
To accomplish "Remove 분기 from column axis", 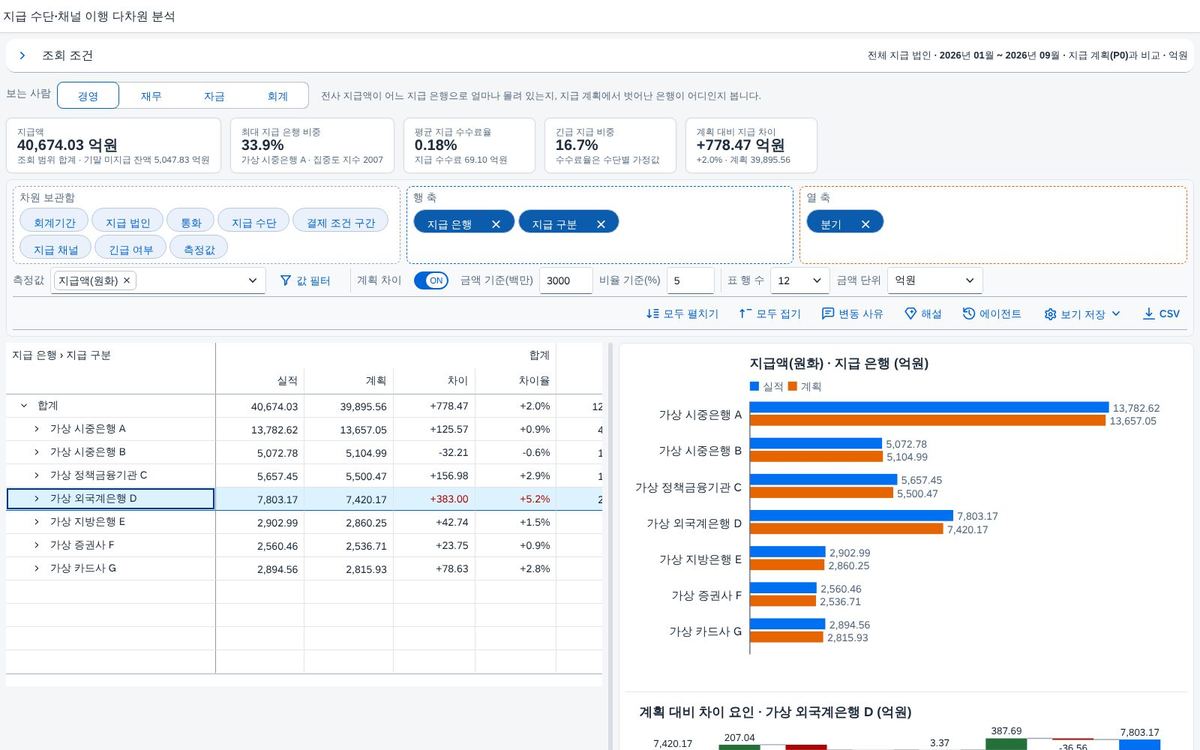I will (x=865, y=224).
